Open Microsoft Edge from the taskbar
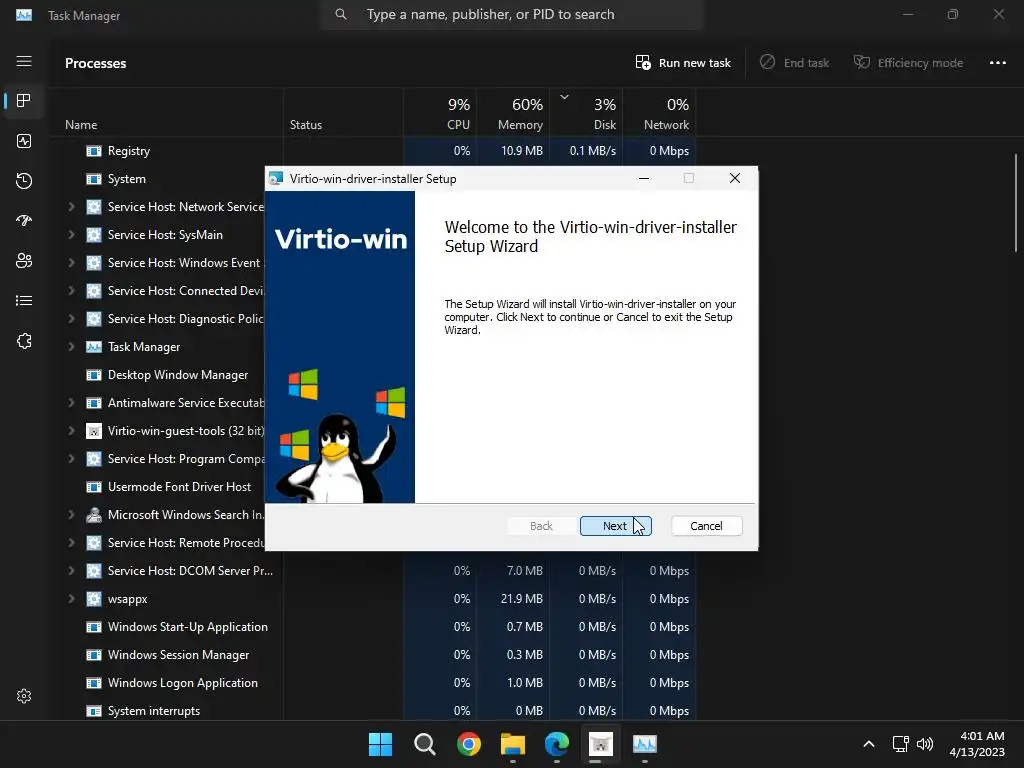The width and height of the screenshot is (1024, 768). tap(556, 744)
